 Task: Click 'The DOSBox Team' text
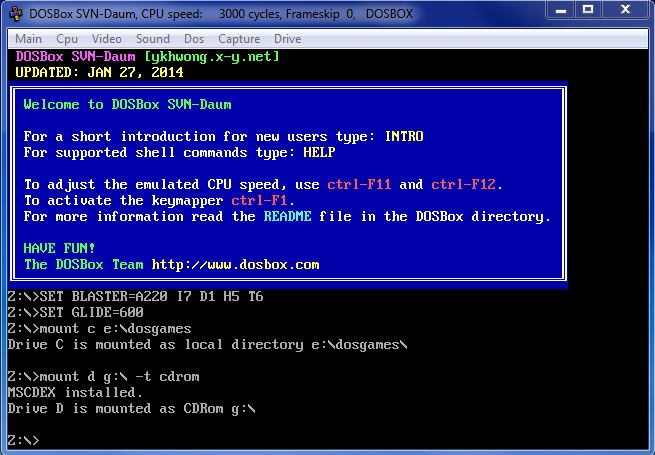[84, 264]
